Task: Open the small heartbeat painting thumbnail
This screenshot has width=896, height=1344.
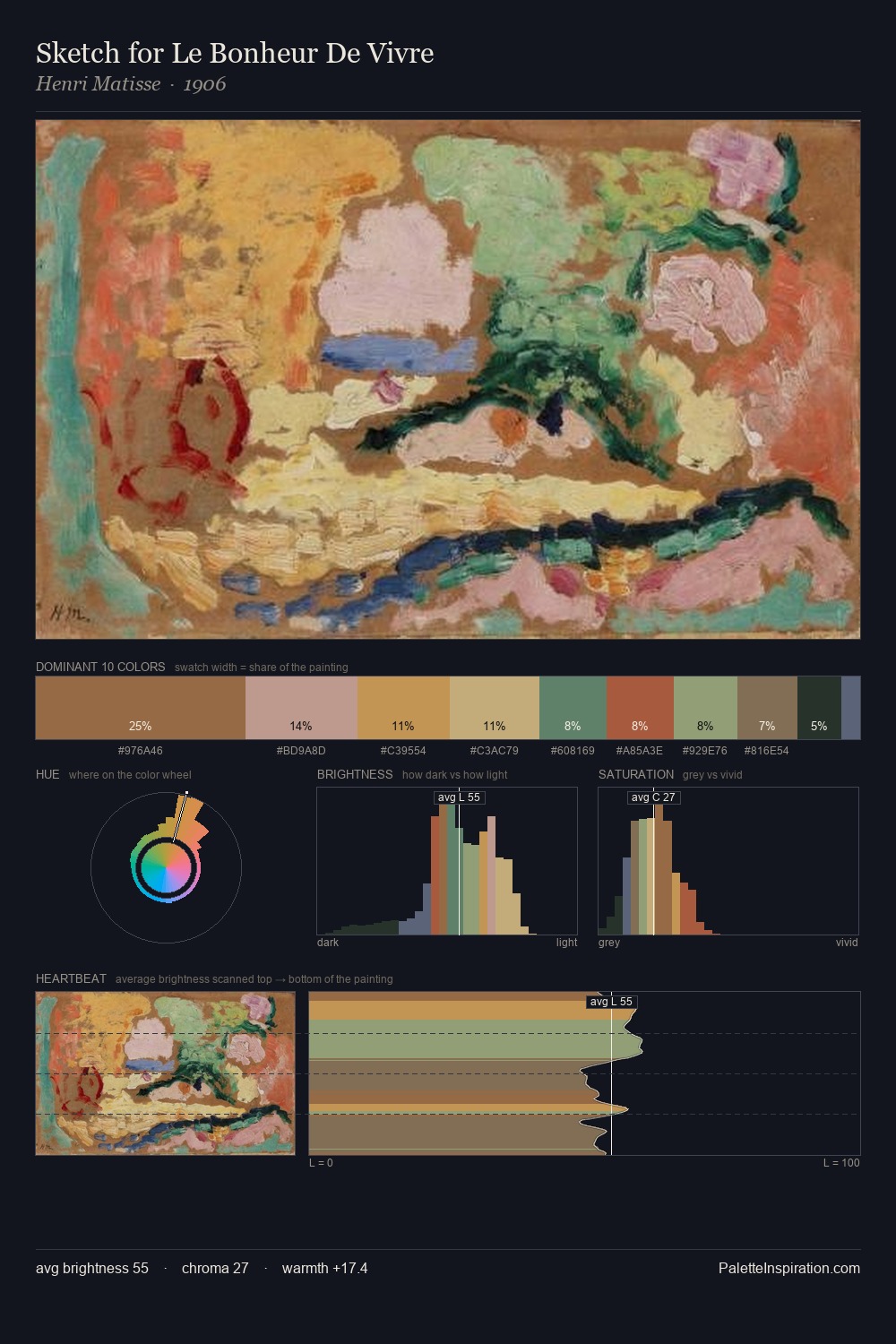Action: pos(165,1073)
